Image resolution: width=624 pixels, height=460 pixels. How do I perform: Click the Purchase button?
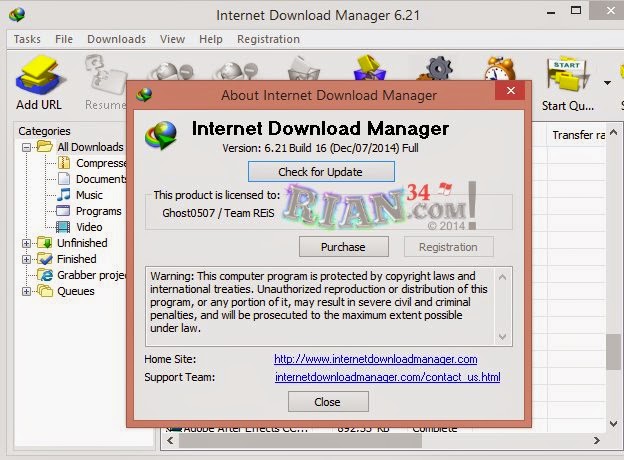343,247
